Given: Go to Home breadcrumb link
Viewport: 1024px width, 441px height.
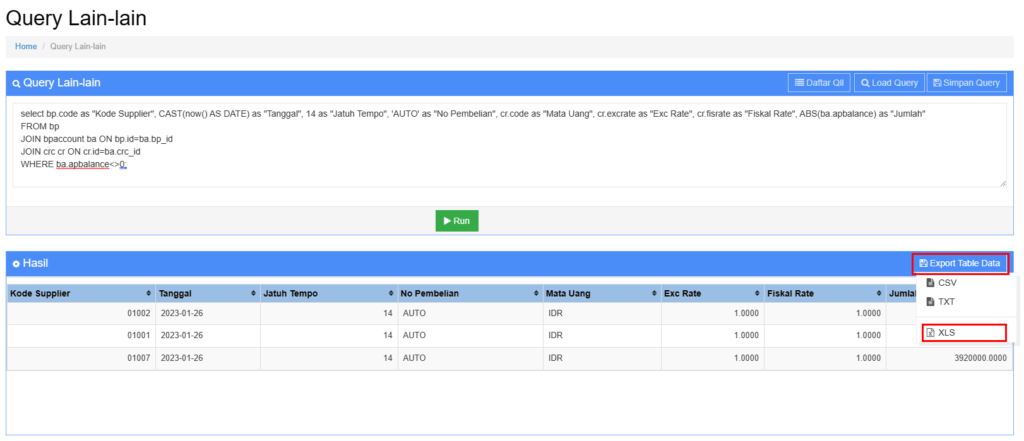Looking at the screenshot, I should point(26,46).
